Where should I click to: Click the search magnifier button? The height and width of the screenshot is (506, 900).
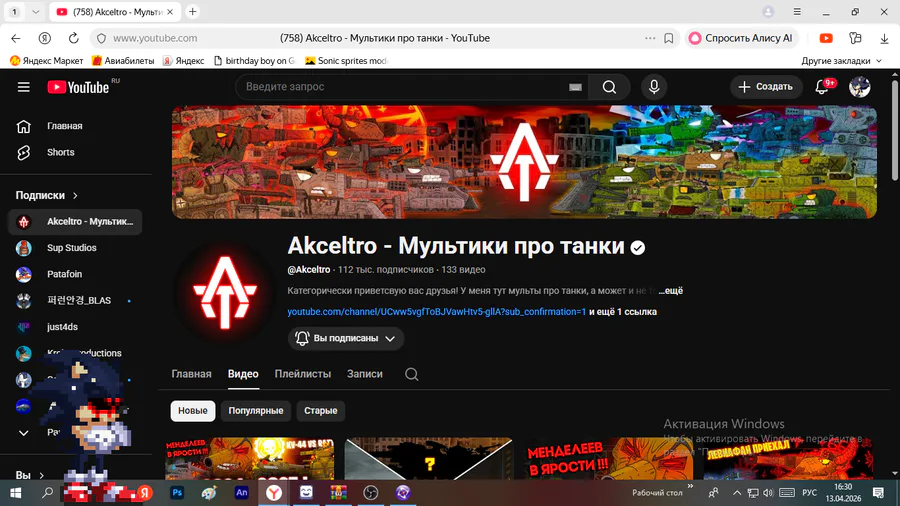click(x=609, y=87)
